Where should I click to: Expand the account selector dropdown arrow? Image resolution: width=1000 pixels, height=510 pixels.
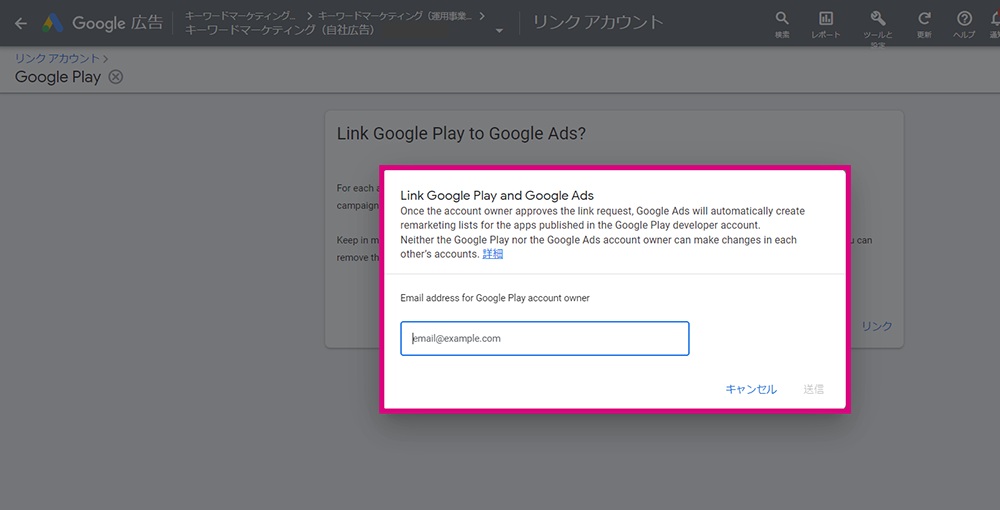pyautogui.click(x=499, y=31)
